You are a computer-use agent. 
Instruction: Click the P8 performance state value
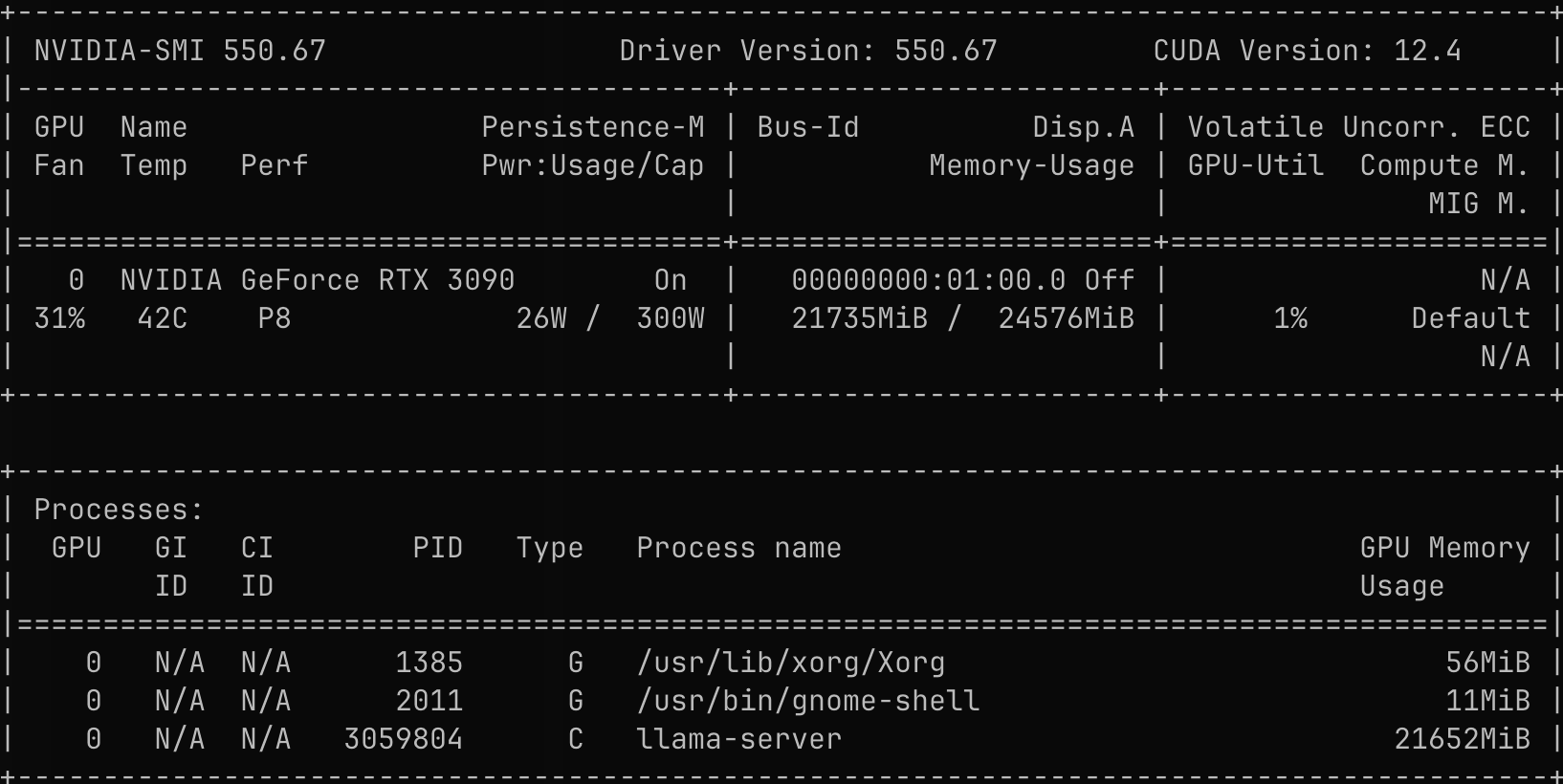pyautogui.click(x=274, y=318)
